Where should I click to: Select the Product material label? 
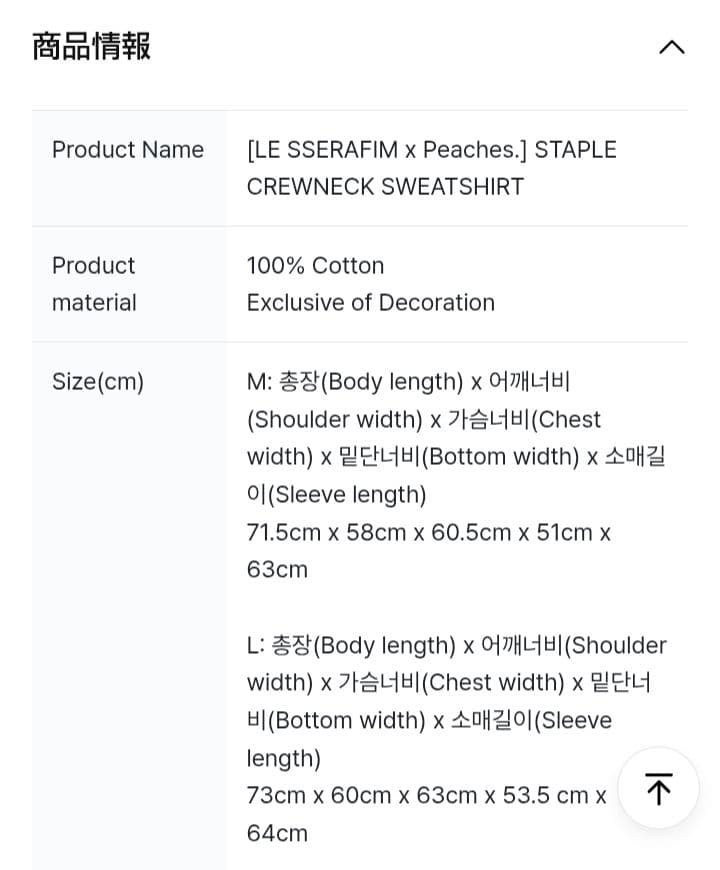click(94, 284)
